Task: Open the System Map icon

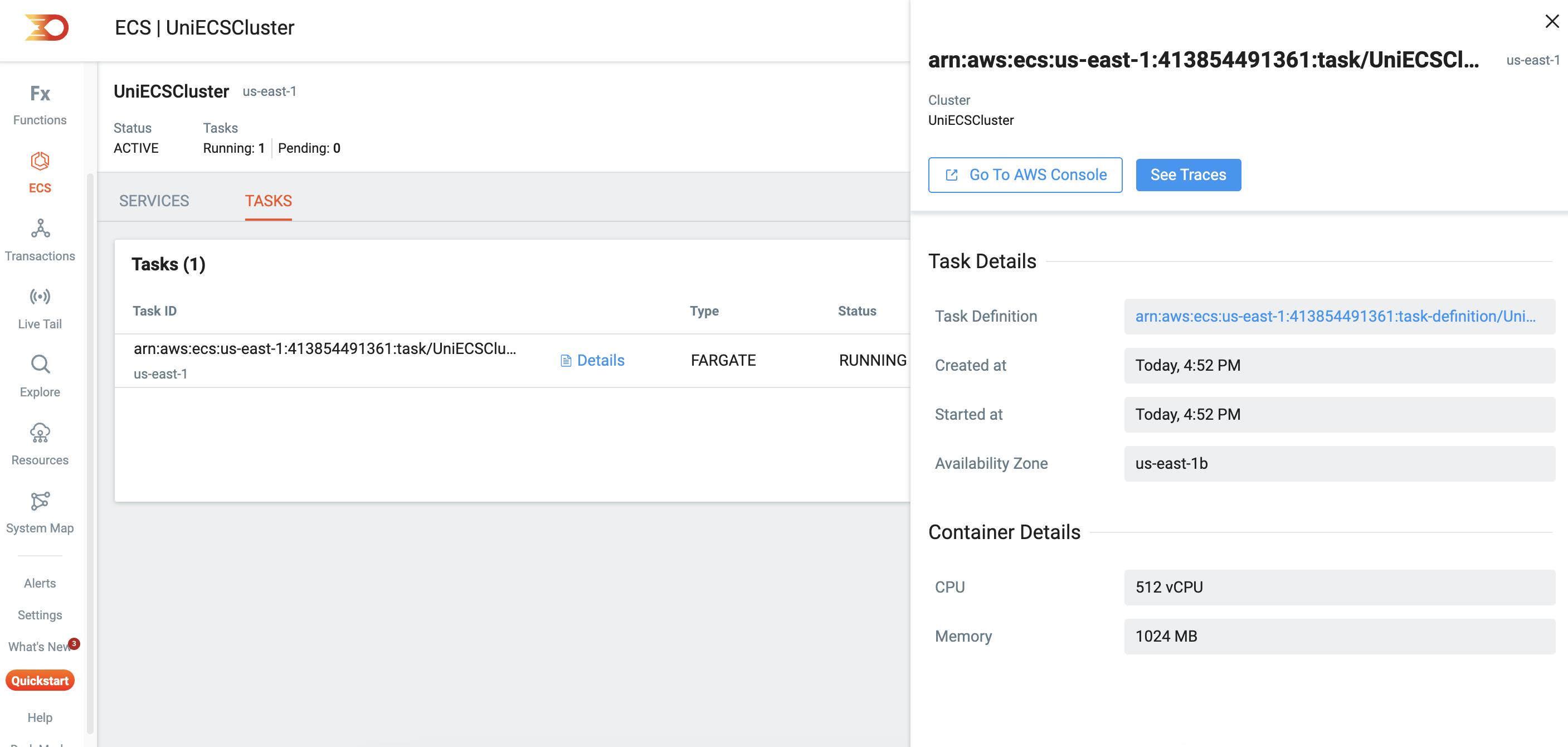Action: click(40, 501)
